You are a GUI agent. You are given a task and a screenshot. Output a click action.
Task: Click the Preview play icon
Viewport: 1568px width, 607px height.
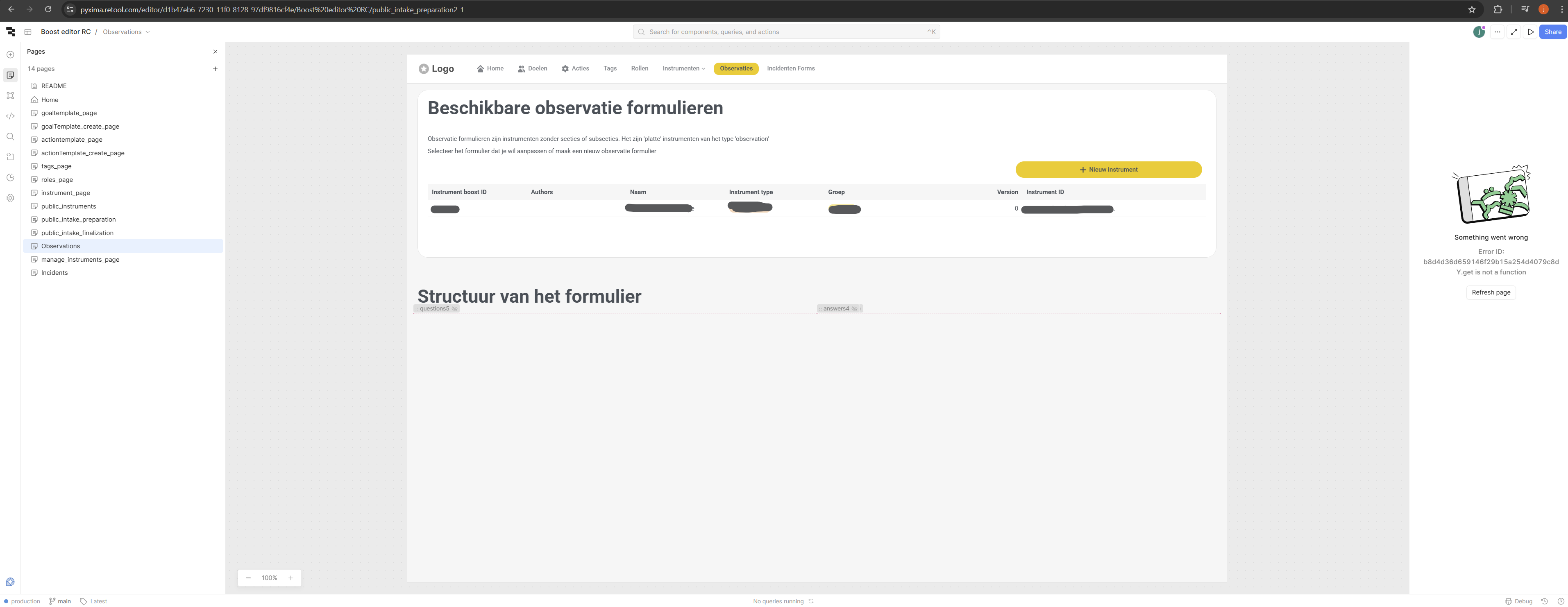tap(1531, 32)
